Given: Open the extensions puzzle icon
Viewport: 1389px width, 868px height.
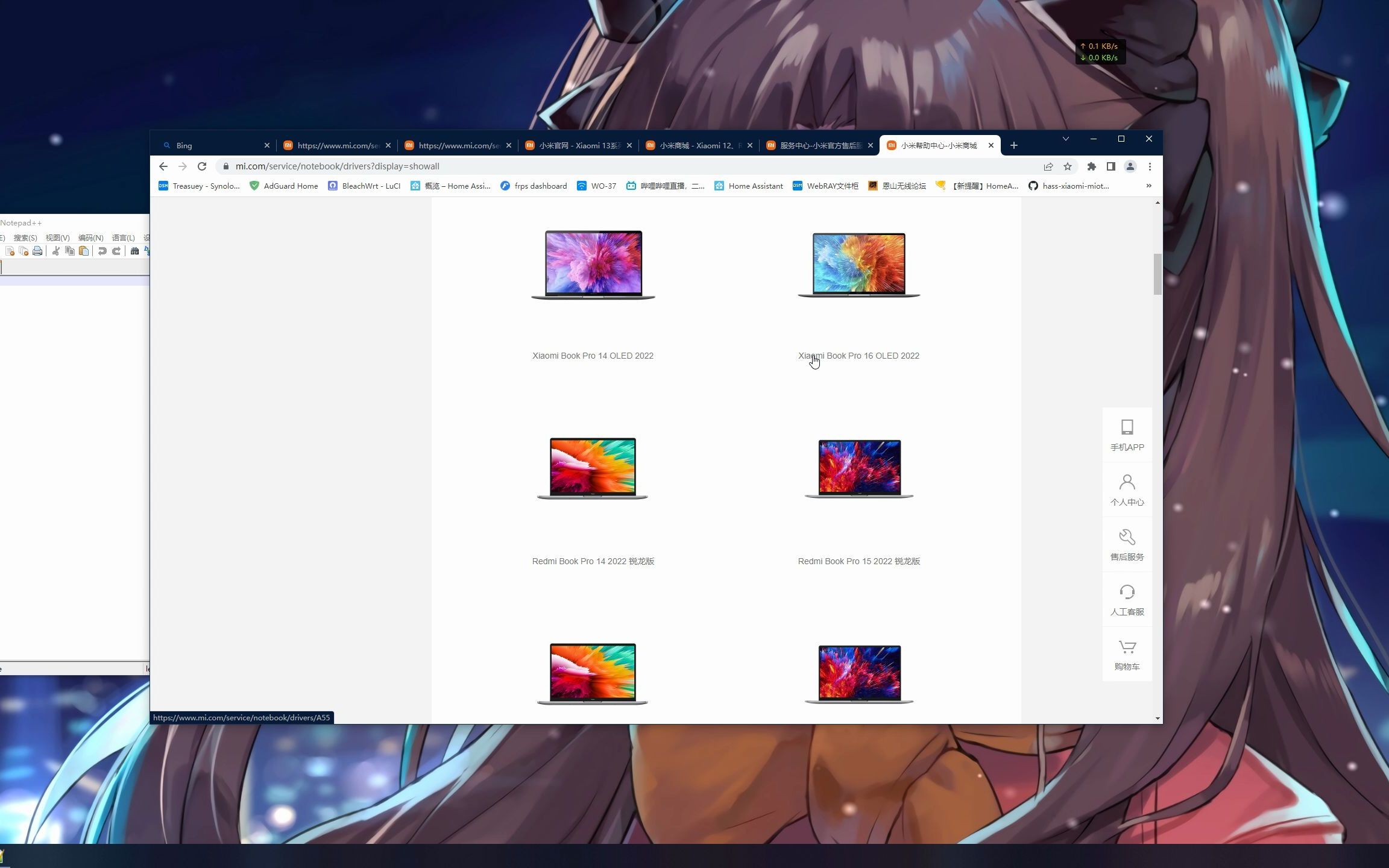Looking at the screenshot, I should click(1091, 166).
